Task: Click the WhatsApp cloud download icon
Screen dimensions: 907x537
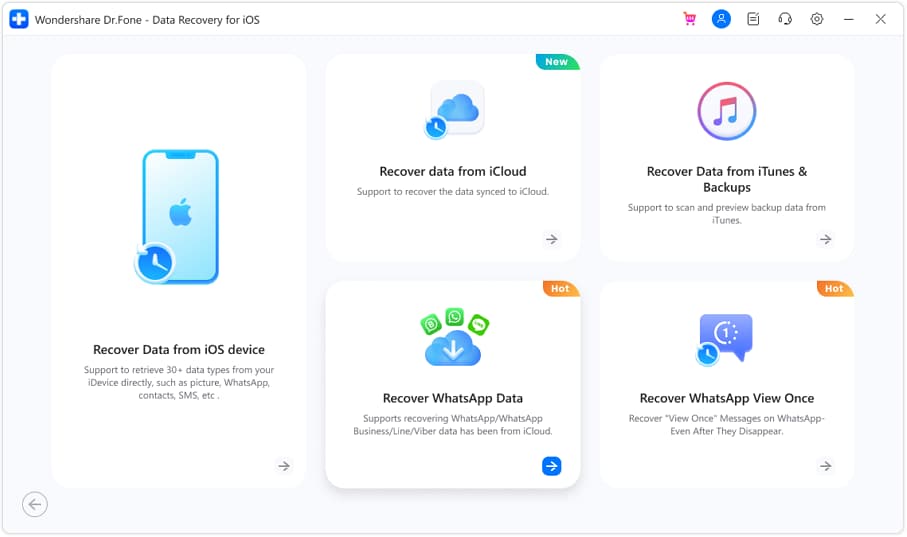Action: pyautogui.click(x=454, y=337)
